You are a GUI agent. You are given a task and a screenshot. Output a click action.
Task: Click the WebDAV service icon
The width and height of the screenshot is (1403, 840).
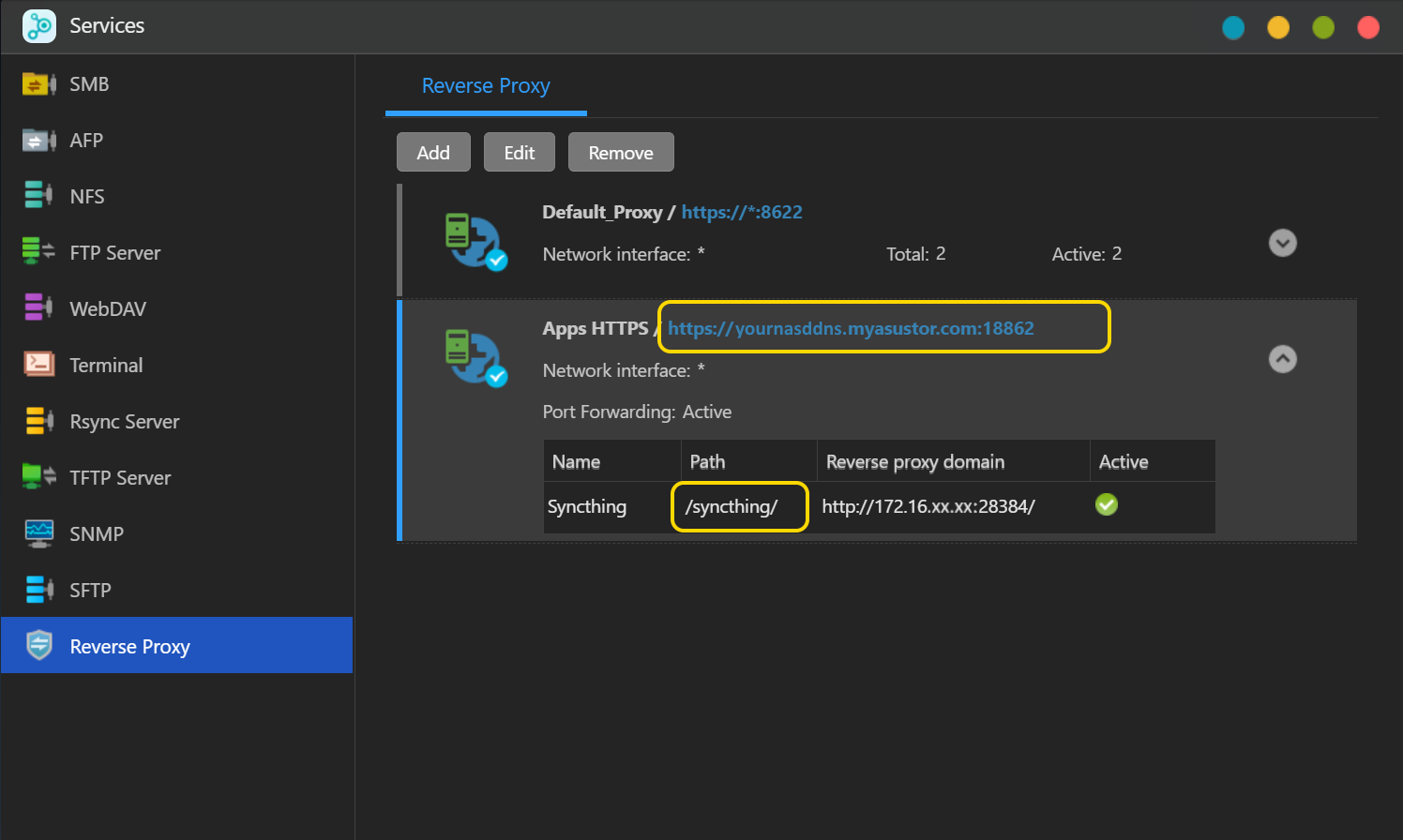[39, 307]
